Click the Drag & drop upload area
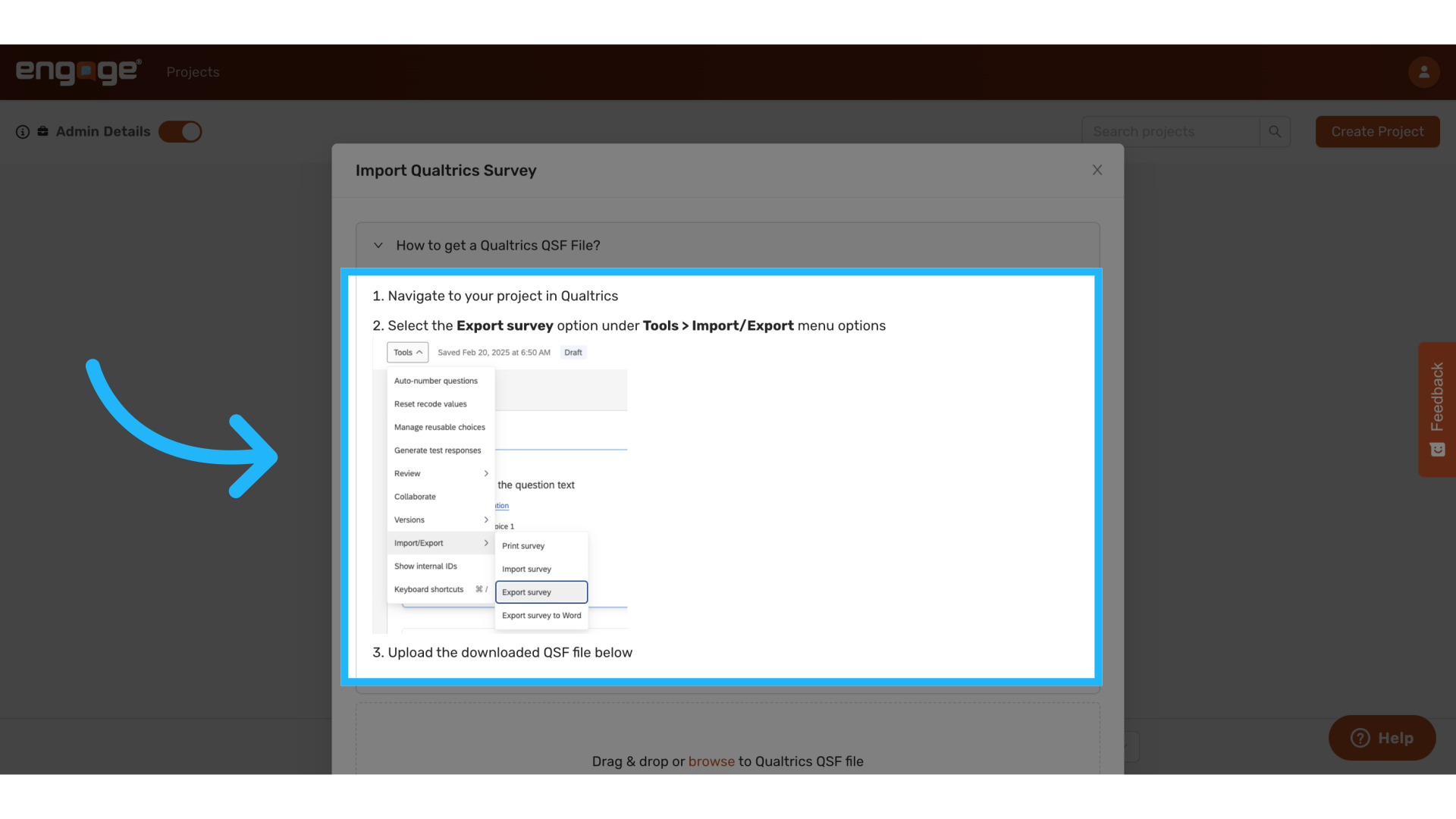Image resolution: width=1456 pixels, height=819 pixels. pyautogui.click(x=728, y=739)
